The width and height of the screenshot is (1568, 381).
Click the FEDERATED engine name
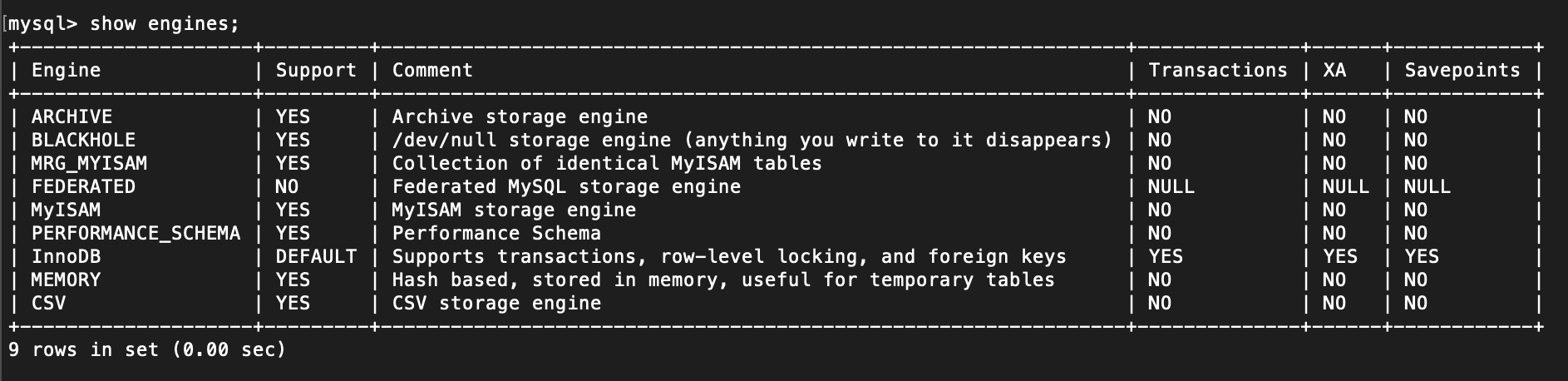point(83,187)
